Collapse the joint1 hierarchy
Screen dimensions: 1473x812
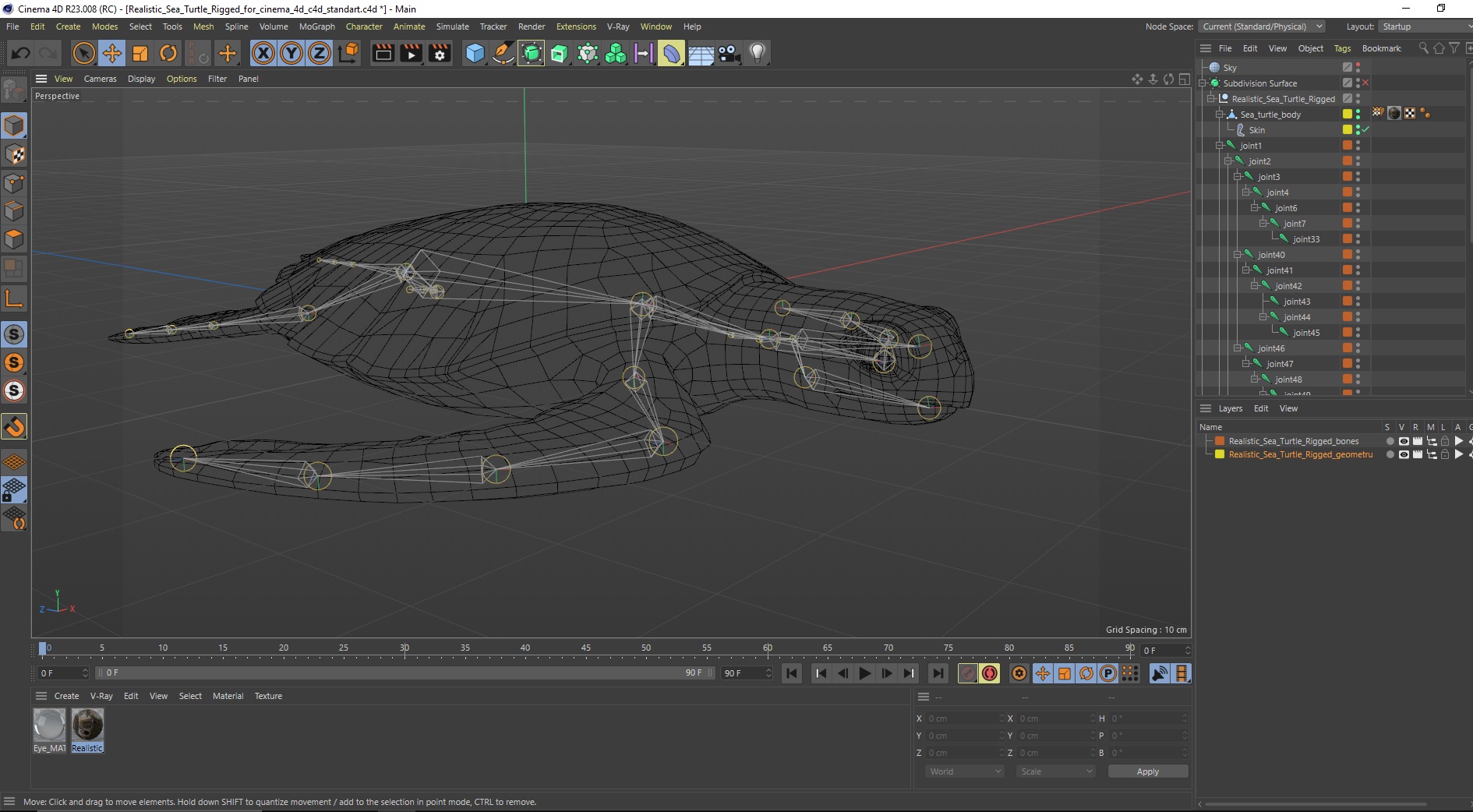pyautogui.click(x=1220, y=146)
